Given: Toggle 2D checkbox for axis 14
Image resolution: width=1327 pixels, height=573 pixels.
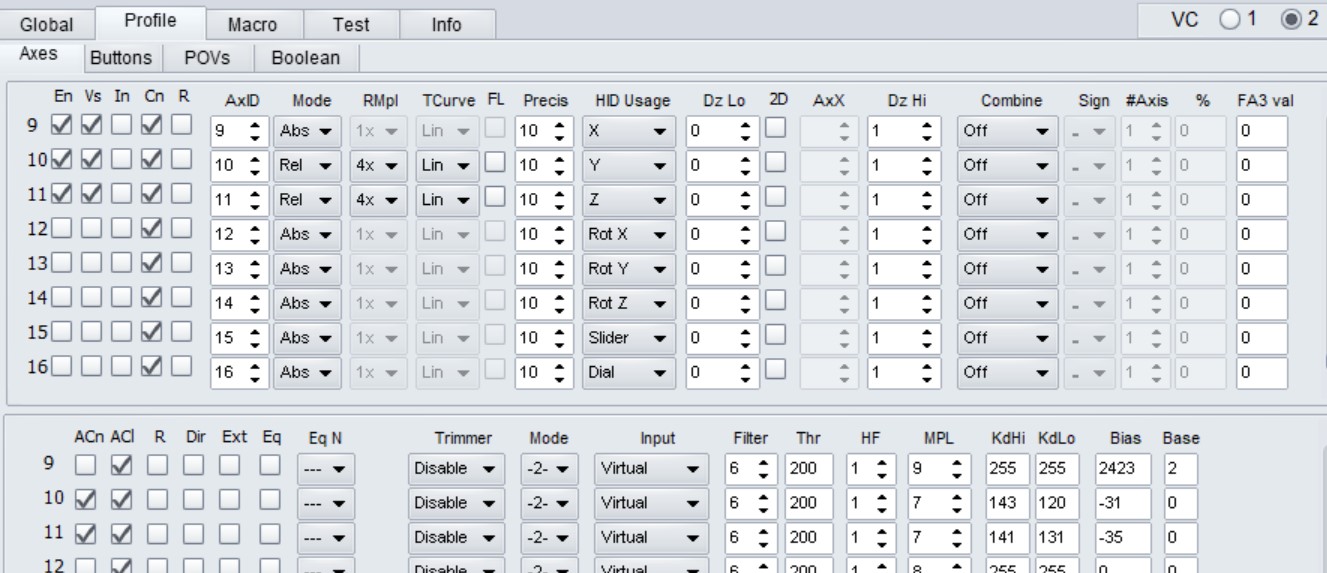Looking at the screenshot, I should coord(776,299).
